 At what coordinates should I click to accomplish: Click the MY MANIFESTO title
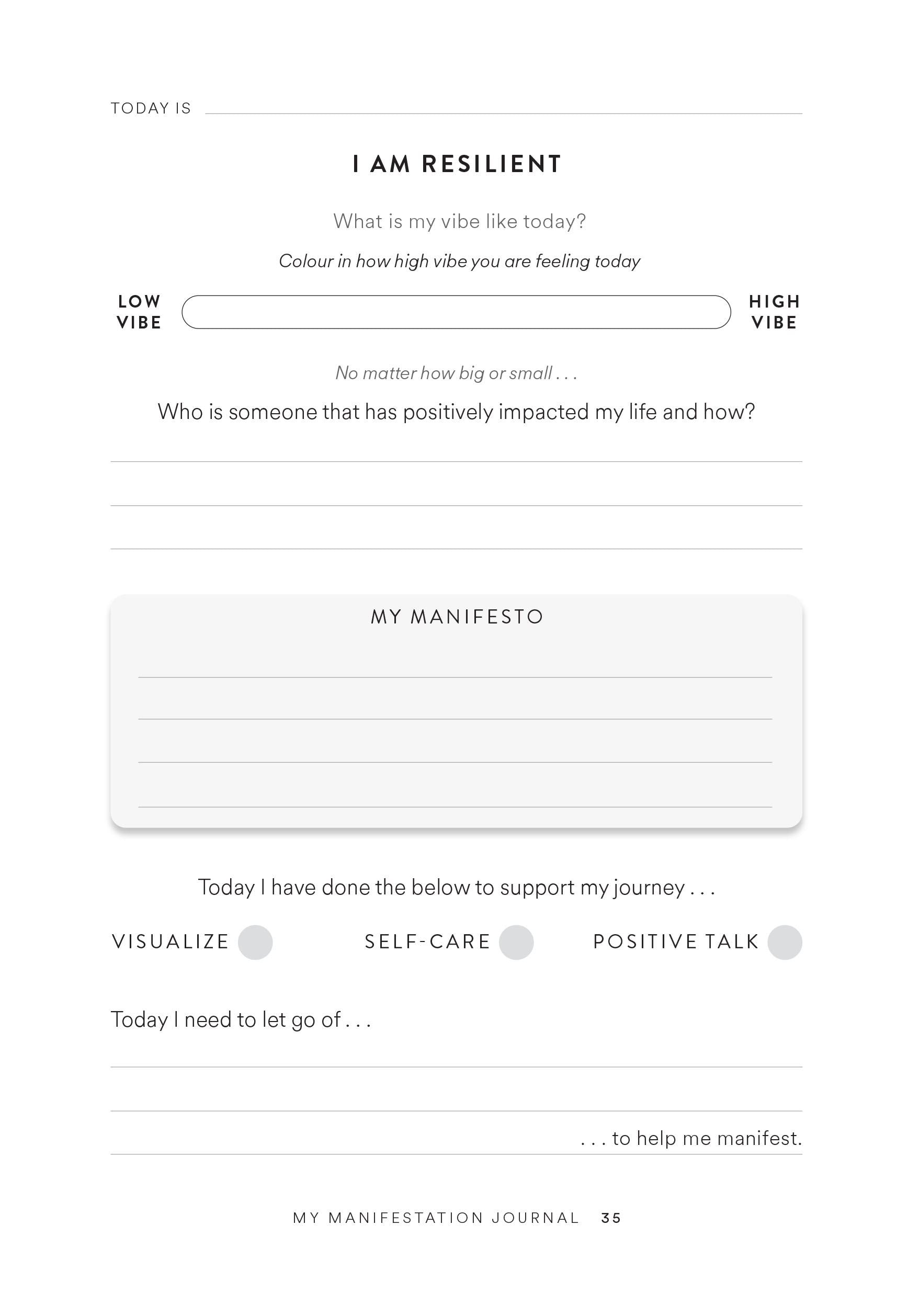coord(457,617)
